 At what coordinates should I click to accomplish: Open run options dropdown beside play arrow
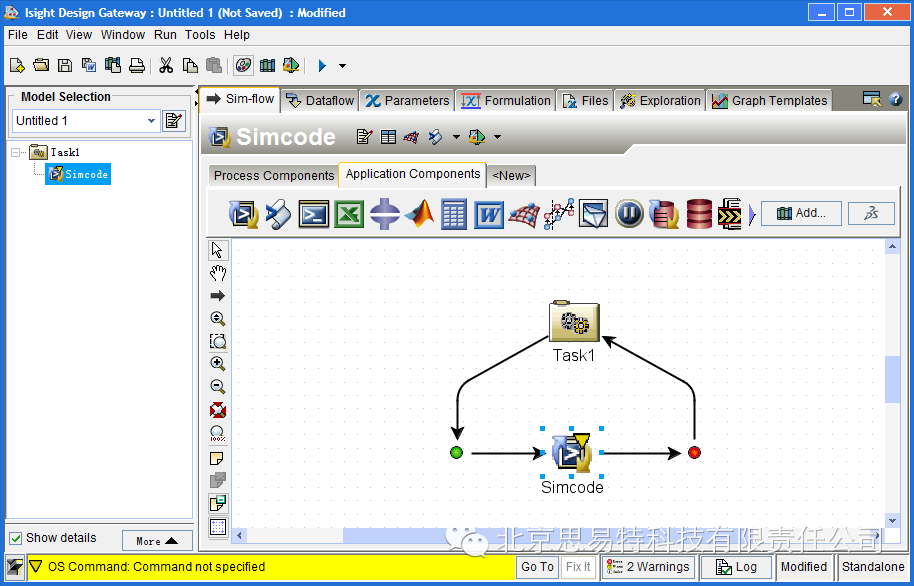342,66
